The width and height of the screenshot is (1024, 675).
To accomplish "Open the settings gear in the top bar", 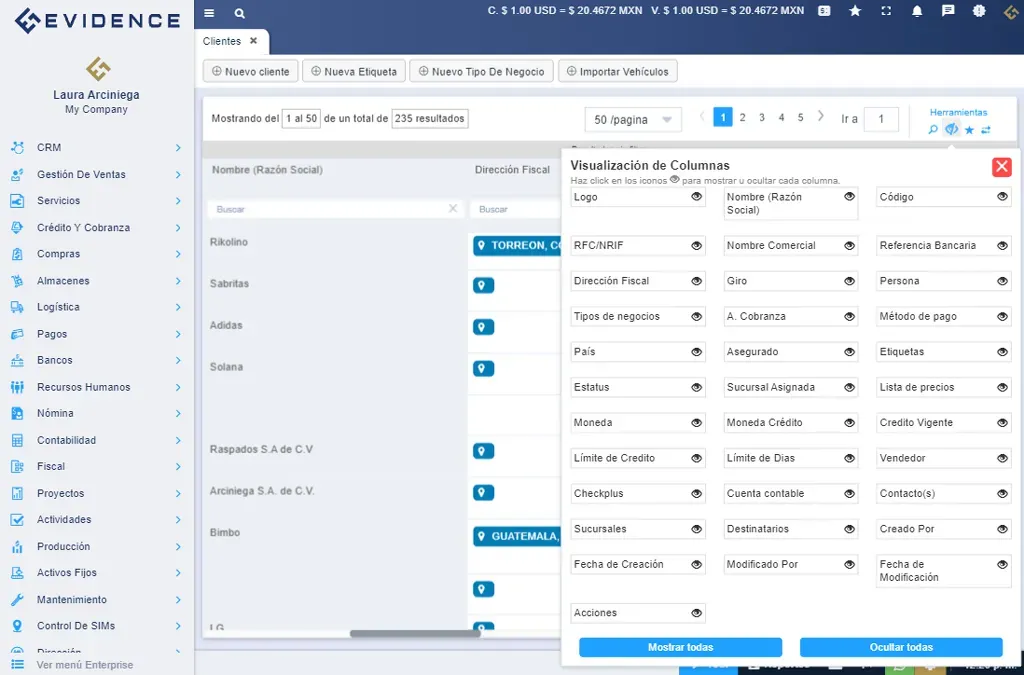I will pyautogui.click(x=978, y=12).
